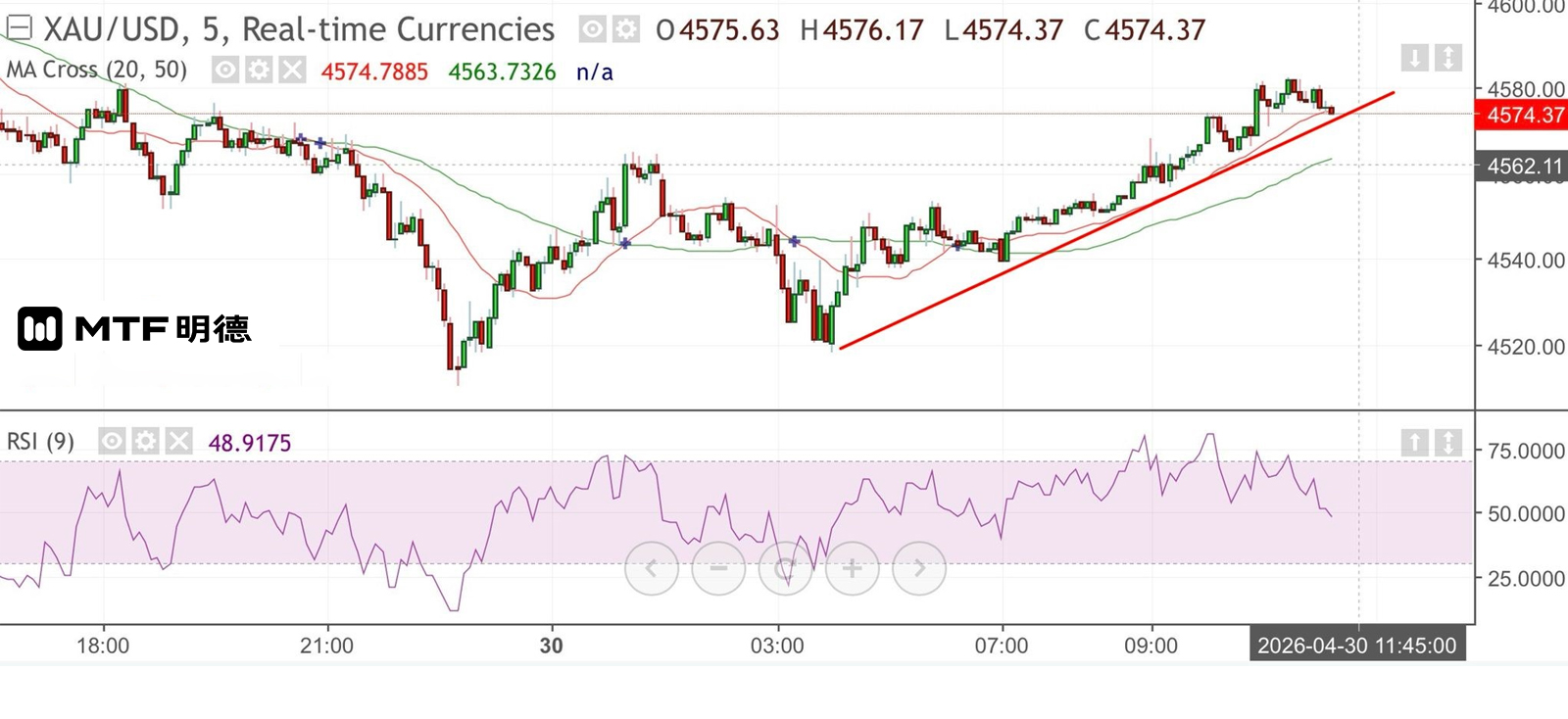This screenshot has width=1568, height=719.
Task: Open MA Cross indicator settings
Action: click(x=259, y=71)
